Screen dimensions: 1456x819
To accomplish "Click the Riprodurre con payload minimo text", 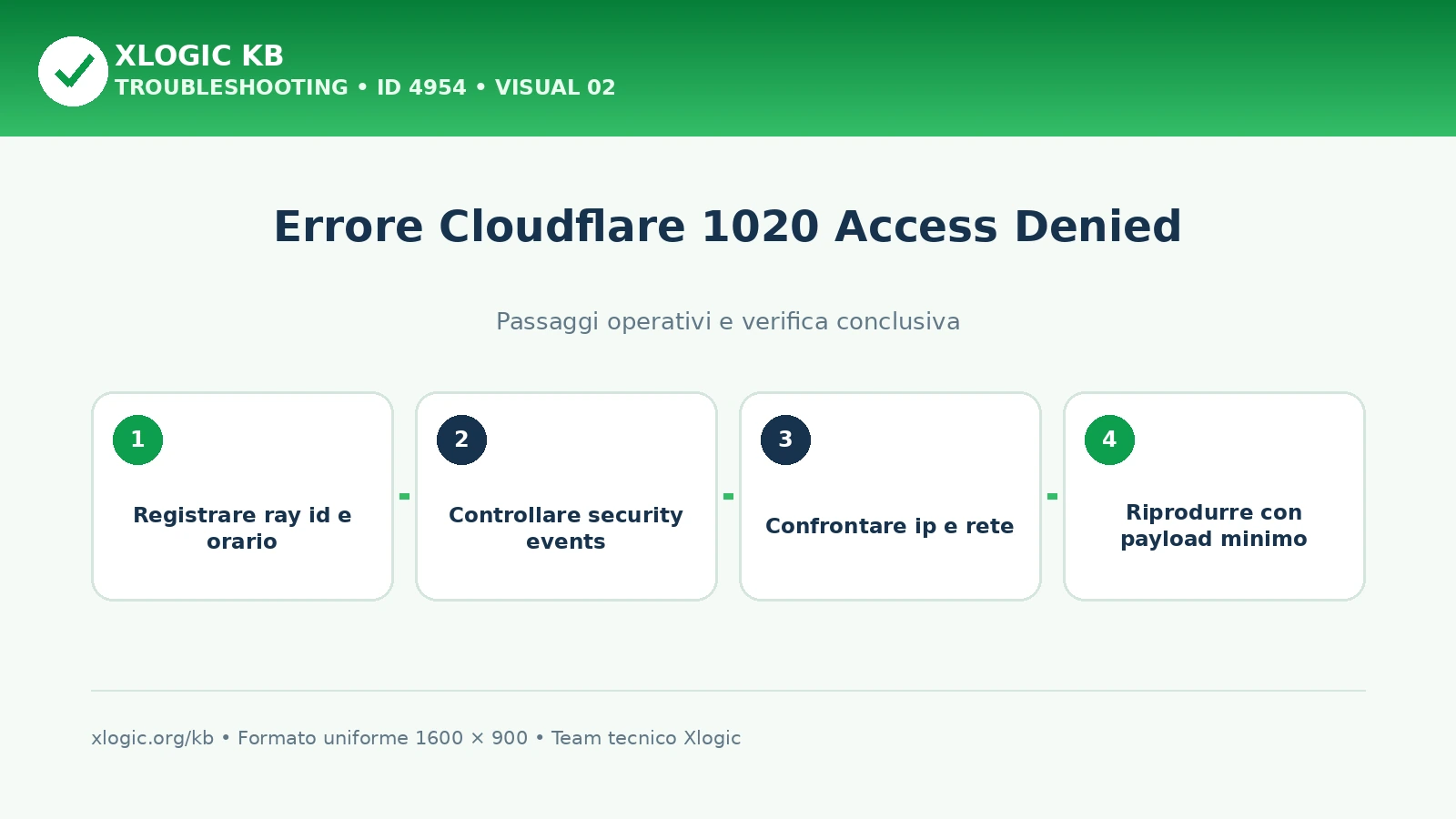I will [1214, 525].
